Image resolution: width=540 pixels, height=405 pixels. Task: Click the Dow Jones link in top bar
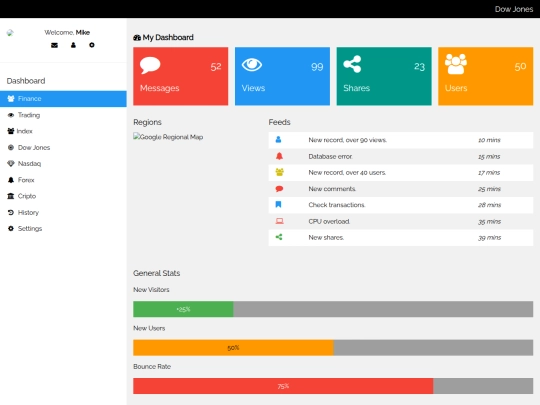point(514,9)
